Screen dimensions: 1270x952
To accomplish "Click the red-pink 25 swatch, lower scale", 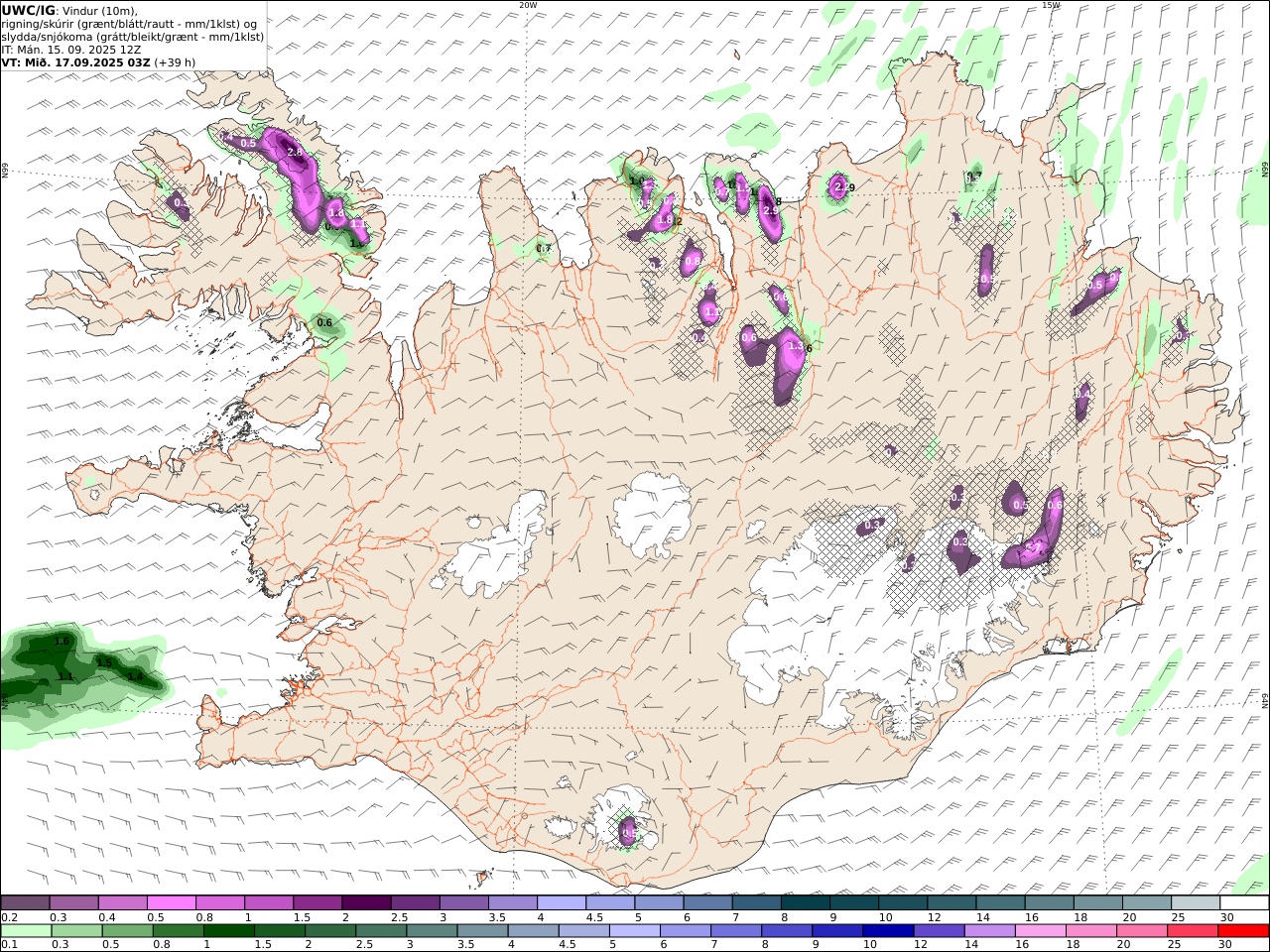I will coord(1192,931).
